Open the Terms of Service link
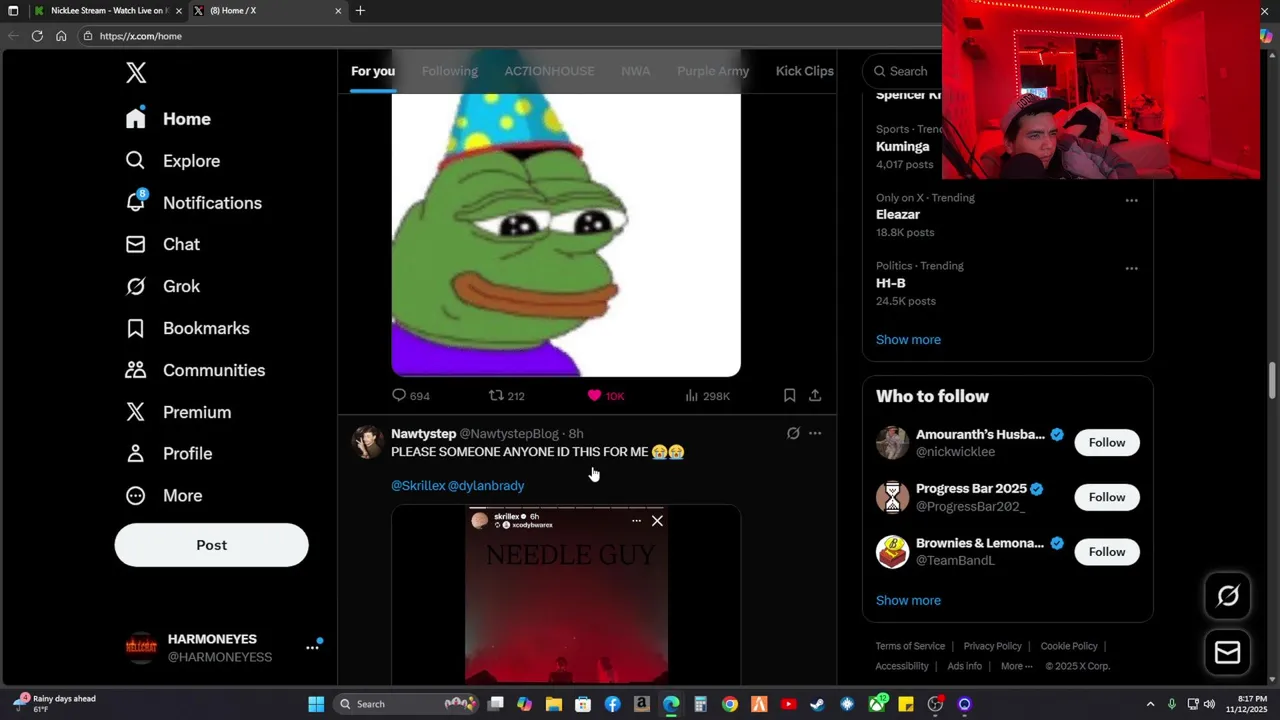The width and height of the screenshot is (1280, 720). [910, 646]
